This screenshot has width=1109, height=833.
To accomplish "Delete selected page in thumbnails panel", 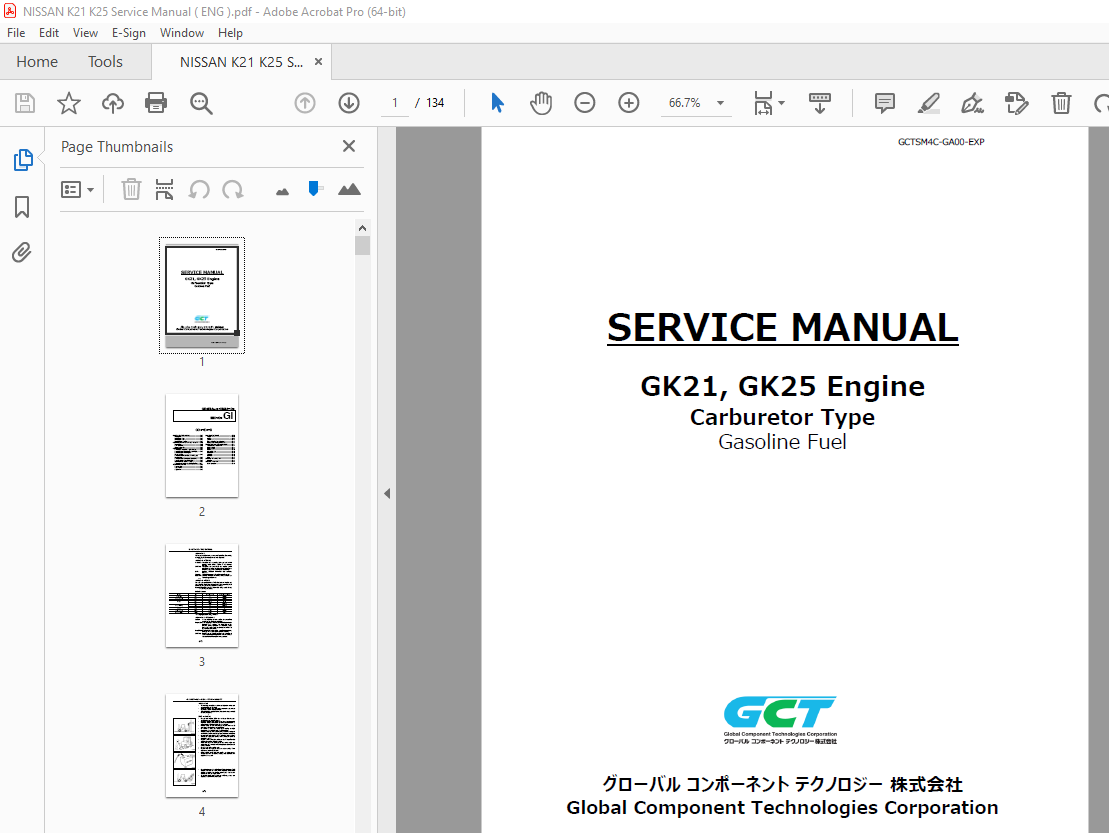I will (131, 190).
